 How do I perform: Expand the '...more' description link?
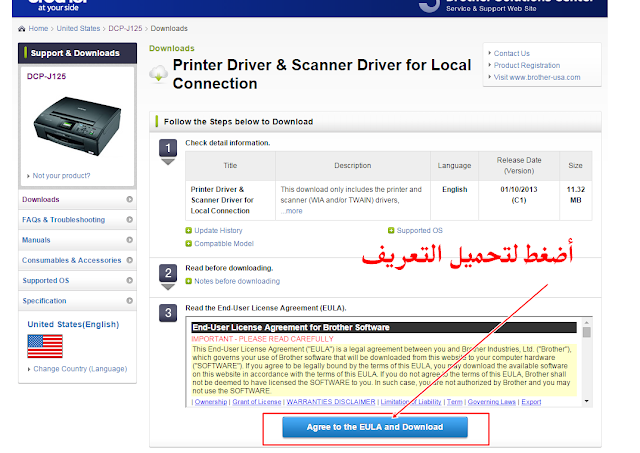291,211
